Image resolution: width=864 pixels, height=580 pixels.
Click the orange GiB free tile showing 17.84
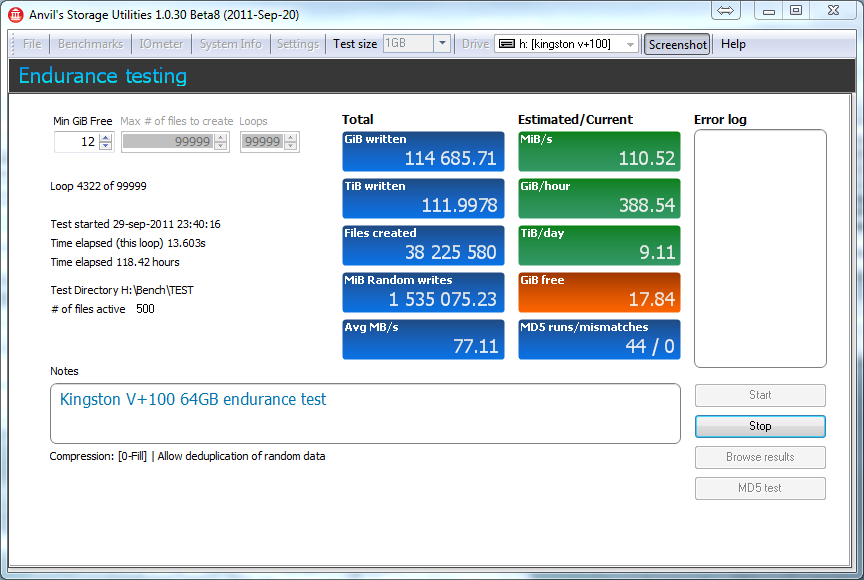[x=599, y=292]
